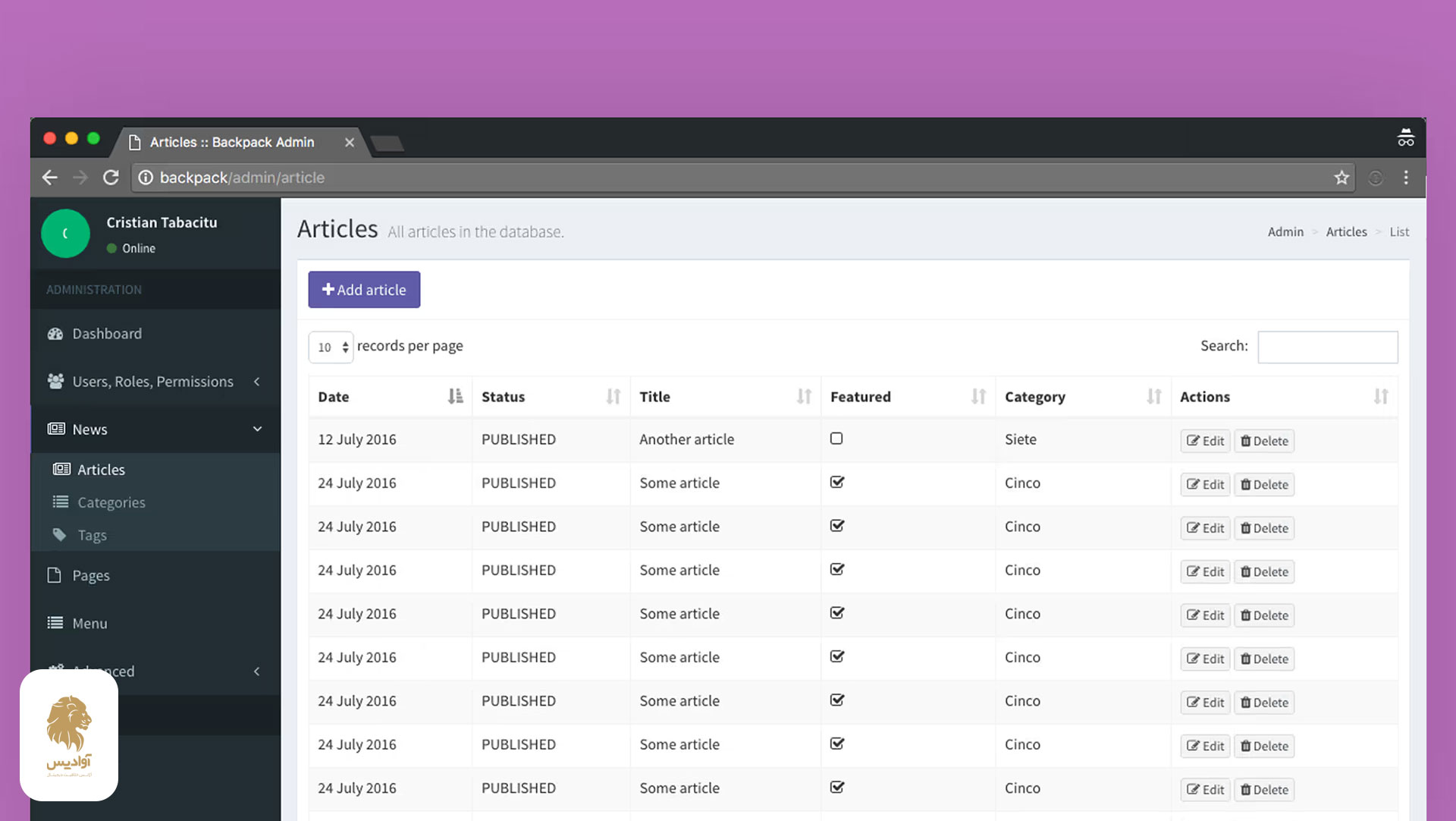Sort table by Actions column icon
The image size is (1456, 821).
[1381, 396]
